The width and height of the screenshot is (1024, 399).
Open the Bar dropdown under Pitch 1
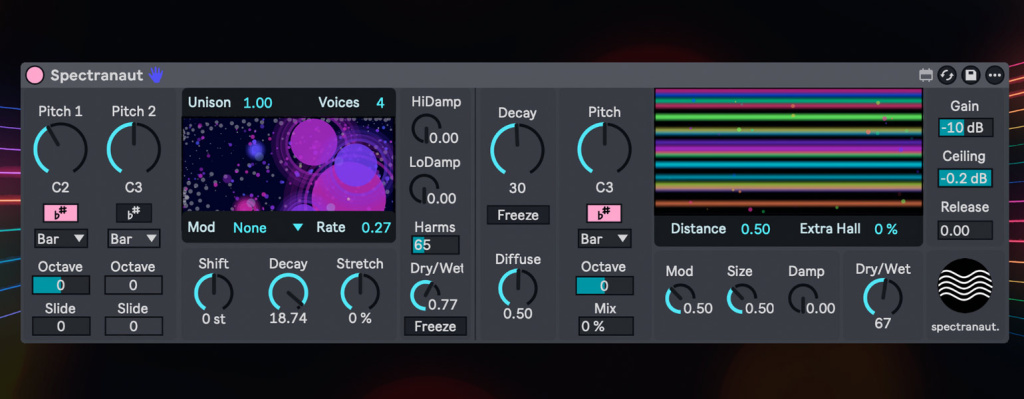[61, 238]
